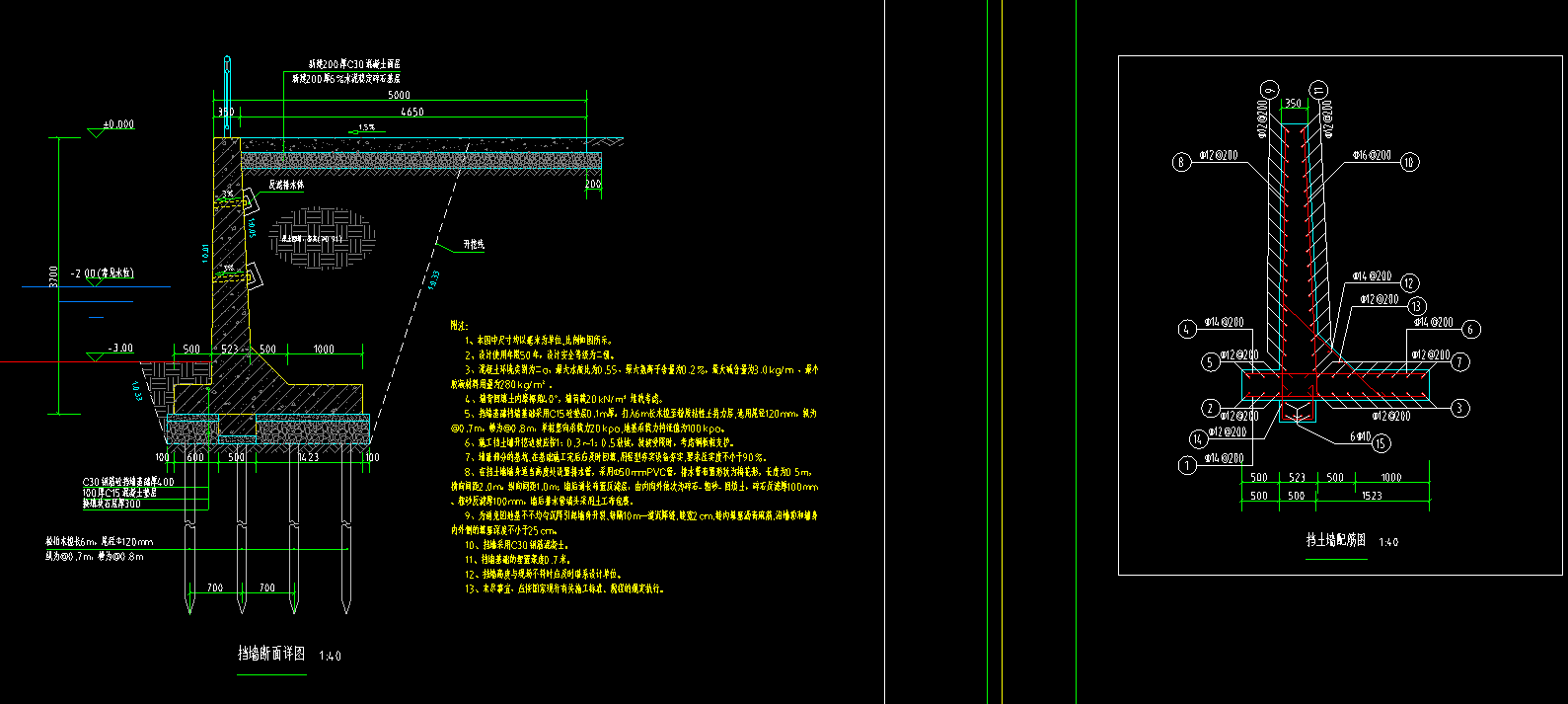
Task: Select the 挡墙断面详图 drawing title
Action: click(x=271, y=654)
